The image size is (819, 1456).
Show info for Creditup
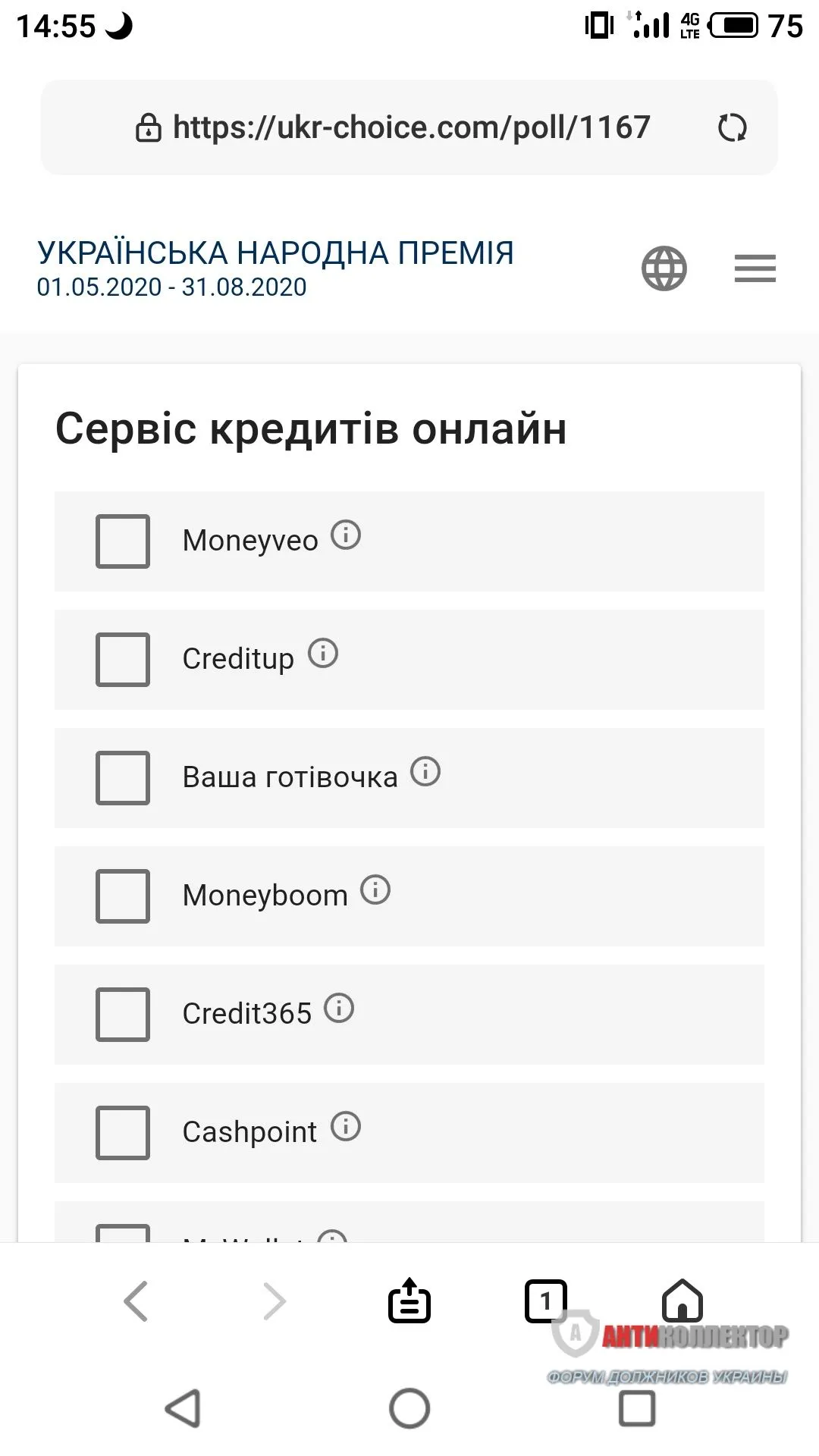click(323, 654)
